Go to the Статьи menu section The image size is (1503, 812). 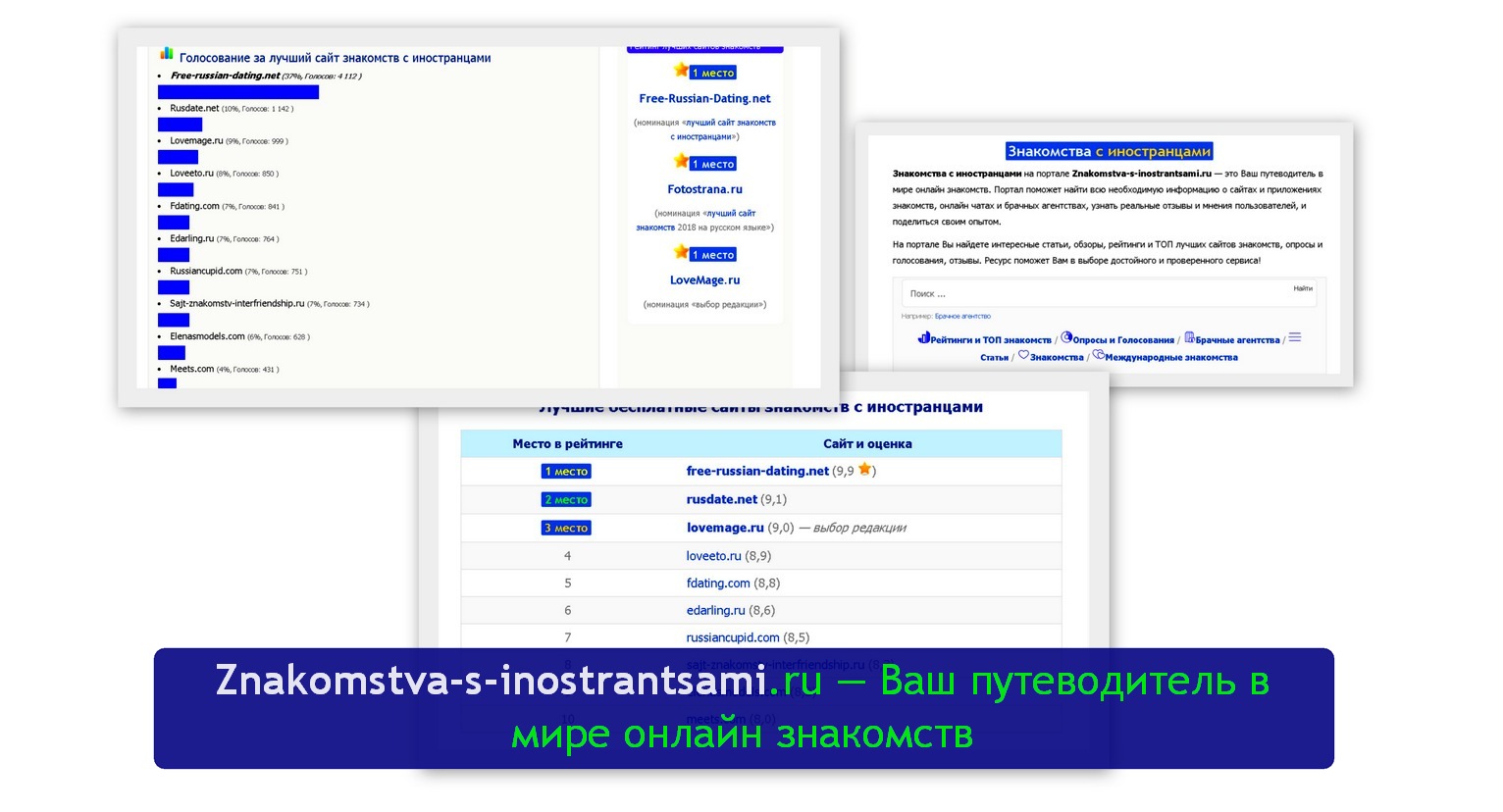click(994, 358)
